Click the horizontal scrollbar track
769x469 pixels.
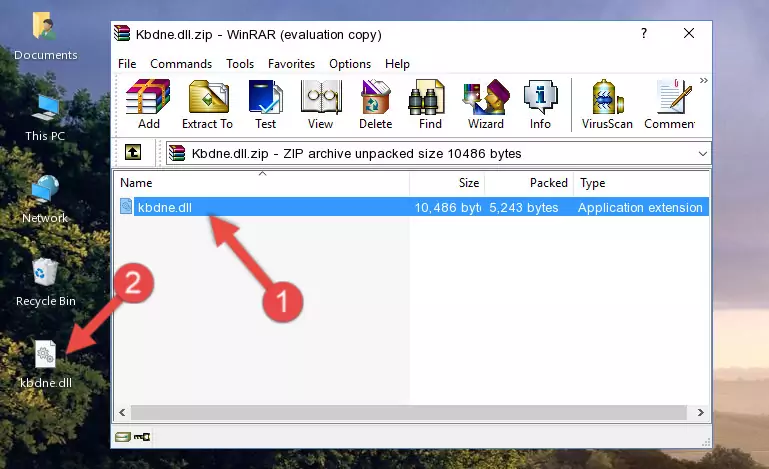[409, 413]
